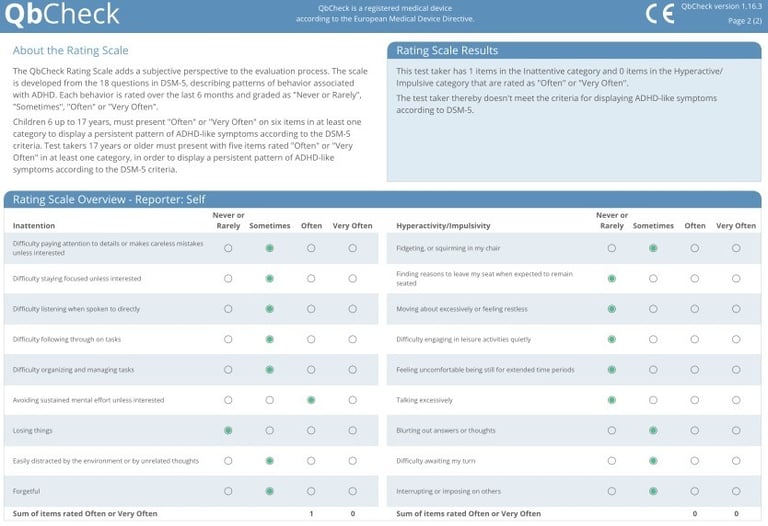
Task: Set Blurting out answers to Often
Action: pyautogui.click(x=695, y=430)
